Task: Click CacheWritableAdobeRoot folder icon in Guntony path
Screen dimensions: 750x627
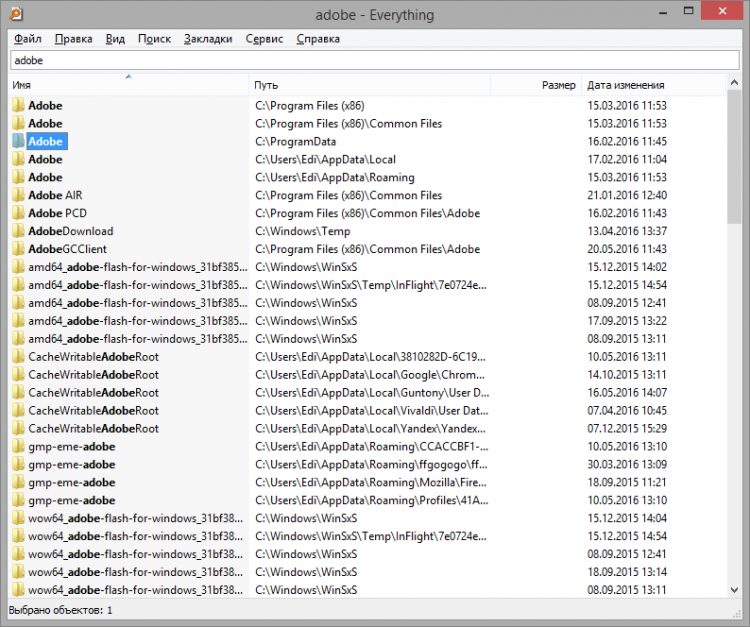Action: (18, 392)
